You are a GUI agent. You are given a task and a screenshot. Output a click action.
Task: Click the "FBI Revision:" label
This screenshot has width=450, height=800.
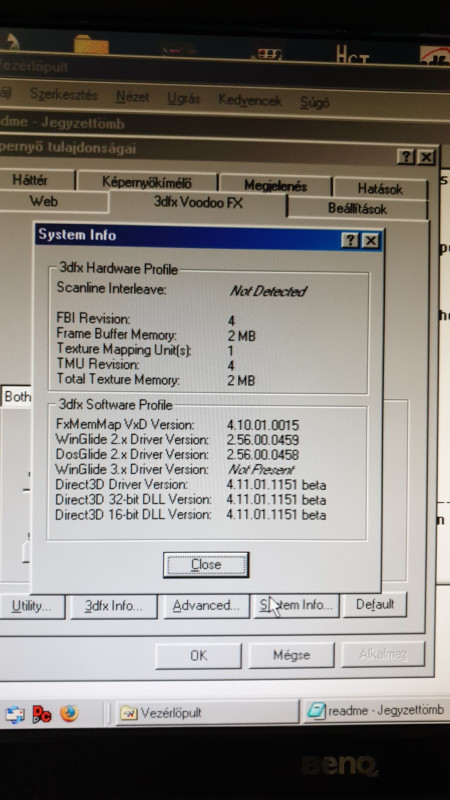pyautogui.click(x=93, y=319)
